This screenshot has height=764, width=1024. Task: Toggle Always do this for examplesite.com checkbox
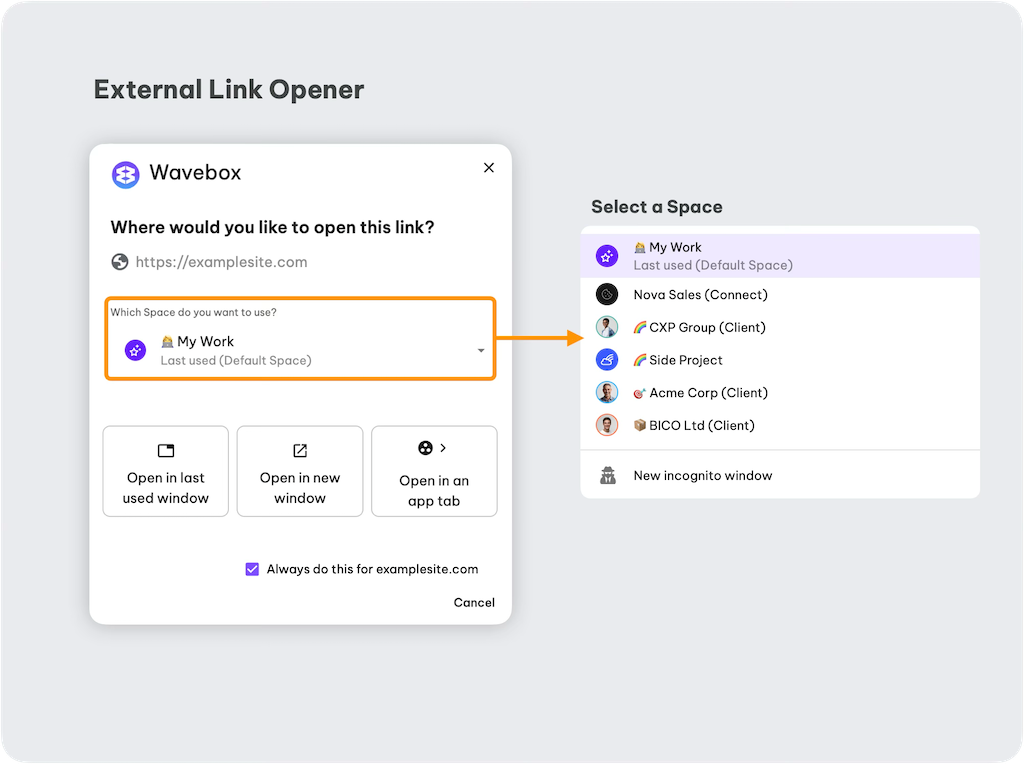point(252,569)
